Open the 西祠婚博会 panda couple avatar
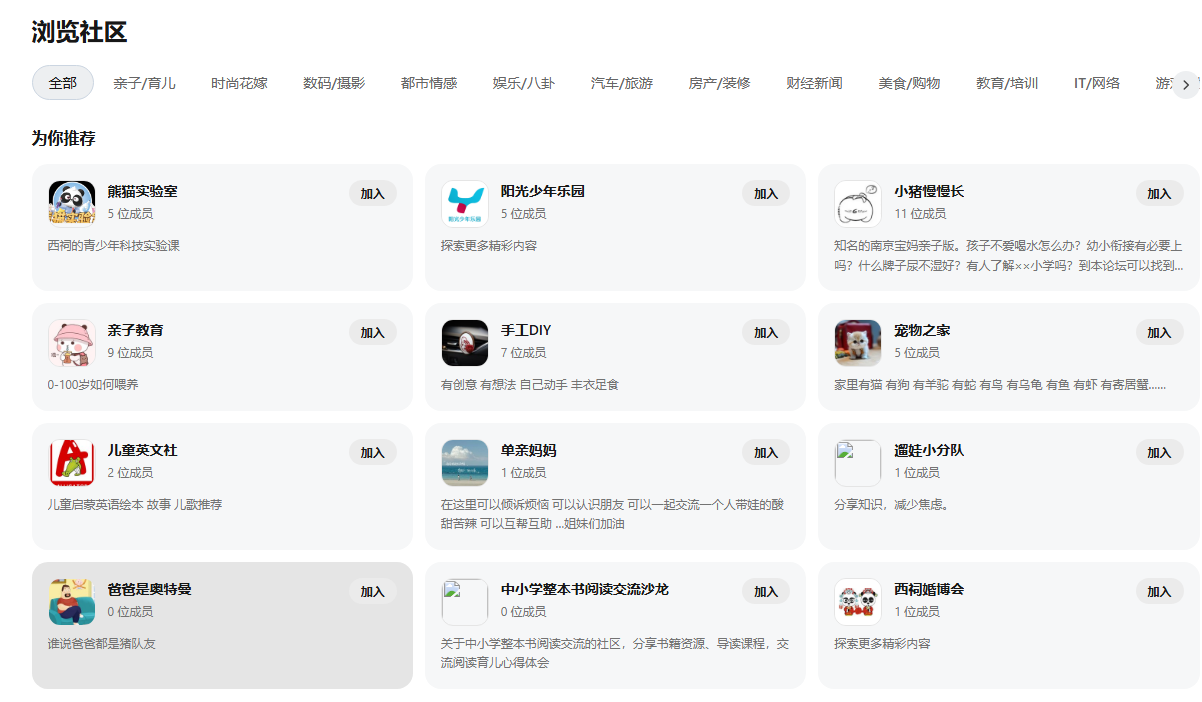 pyautogui.click(x=858, y=602)
